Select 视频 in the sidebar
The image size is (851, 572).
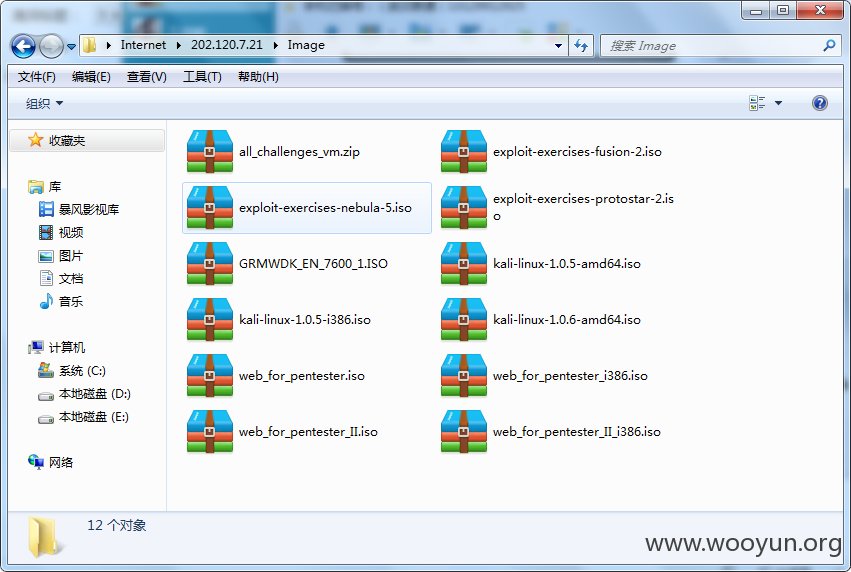[61, 232]
